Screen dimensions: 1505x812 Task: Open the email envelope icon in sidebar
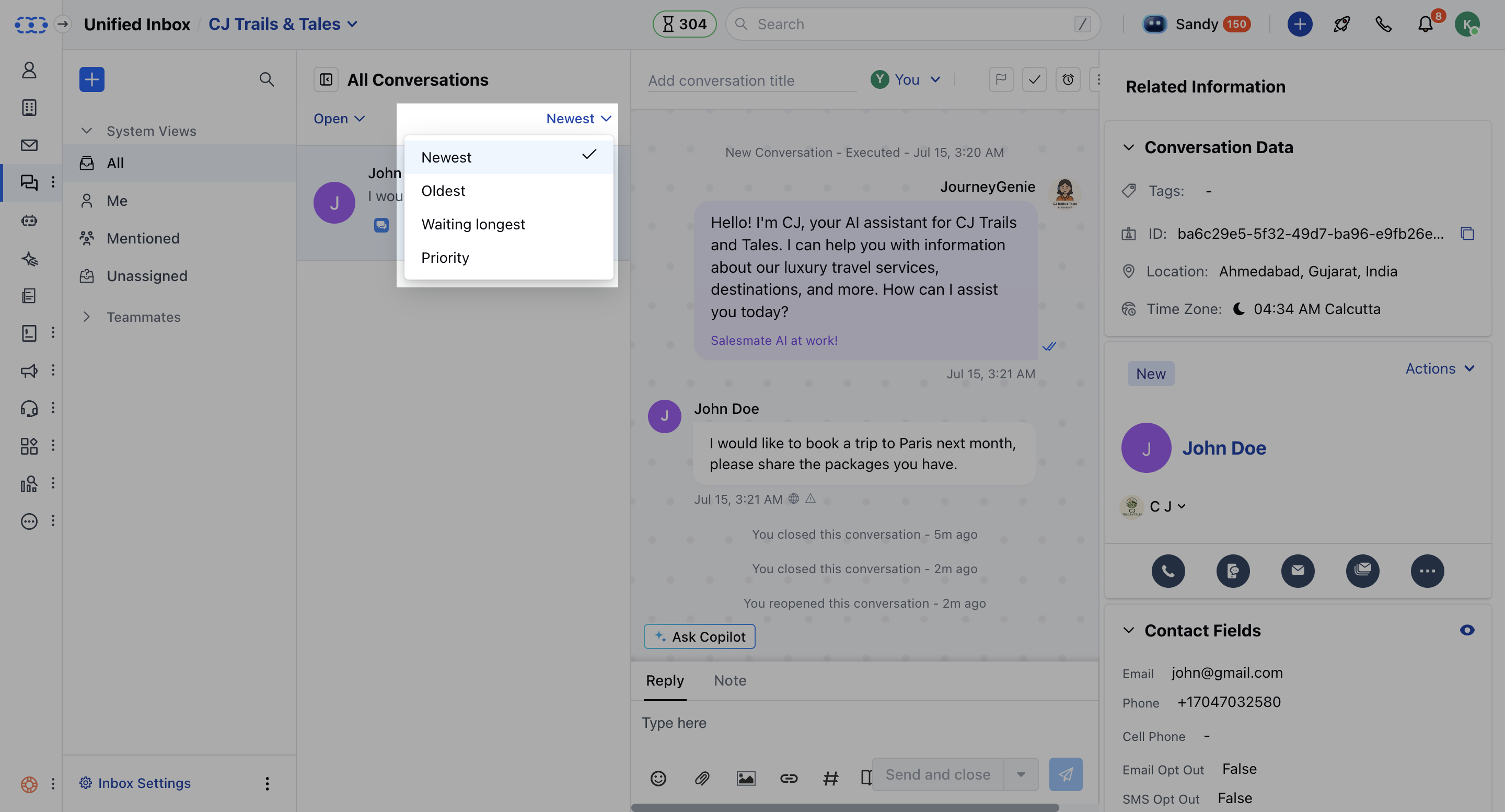coord(29,145)
